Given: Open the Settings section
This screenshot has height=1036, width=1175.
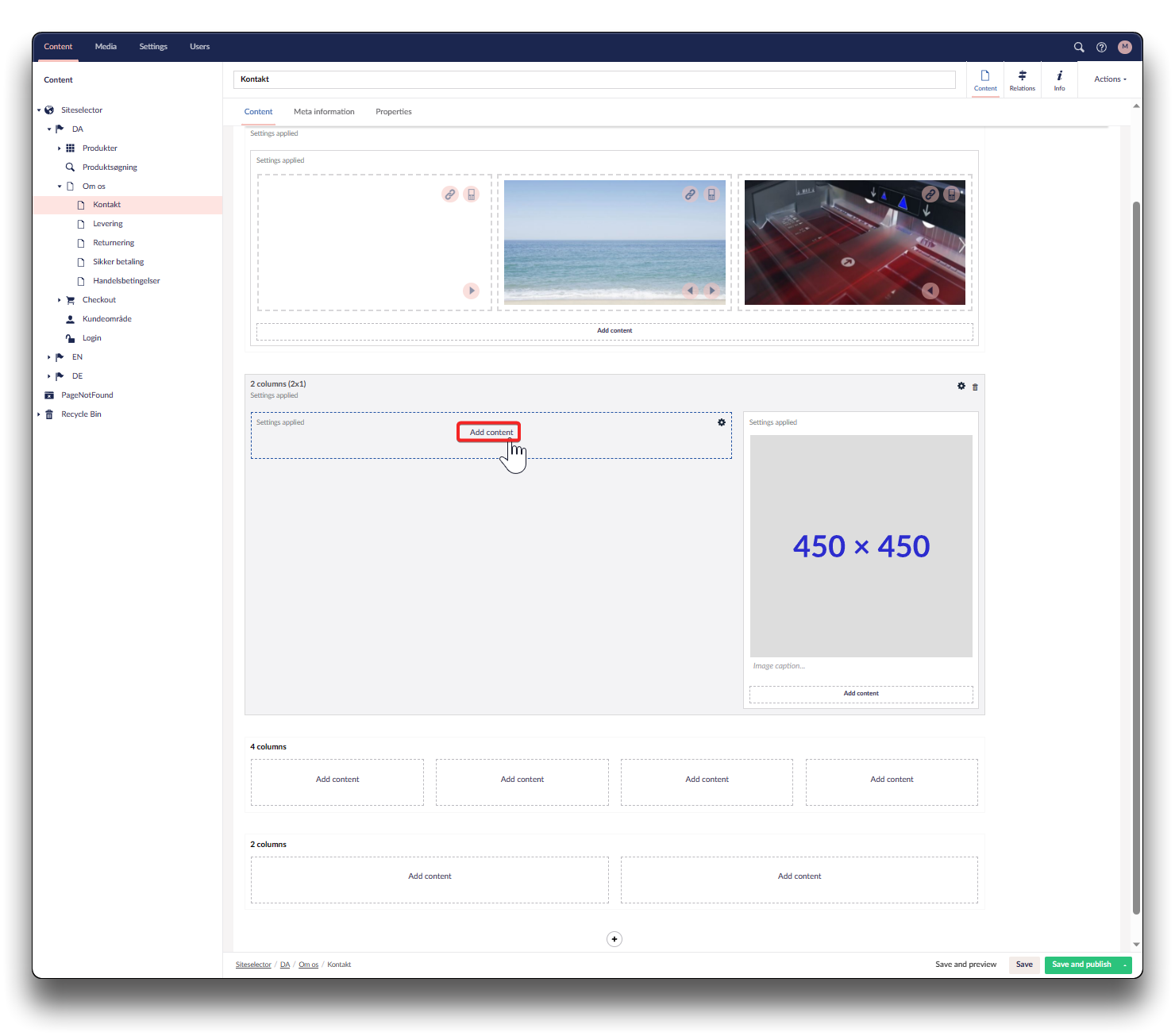Looking at the screenshot, I should pos(153,47).
